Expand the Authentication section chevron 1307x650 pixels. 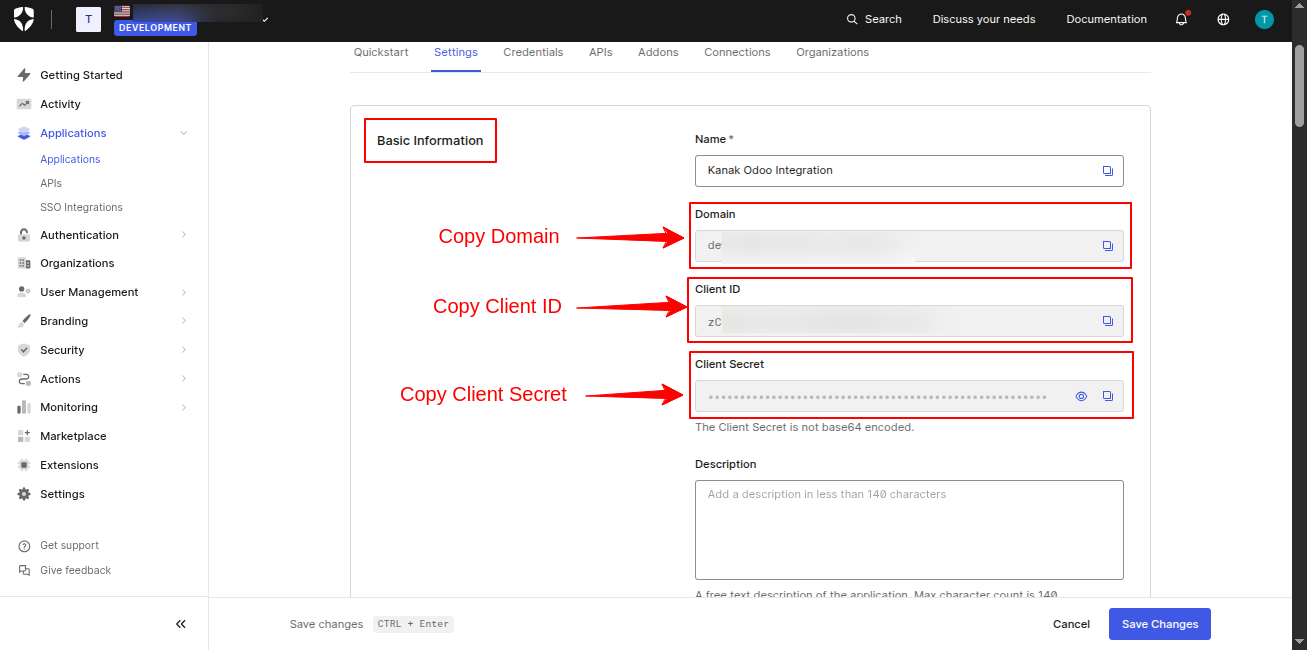coord(183,235)
